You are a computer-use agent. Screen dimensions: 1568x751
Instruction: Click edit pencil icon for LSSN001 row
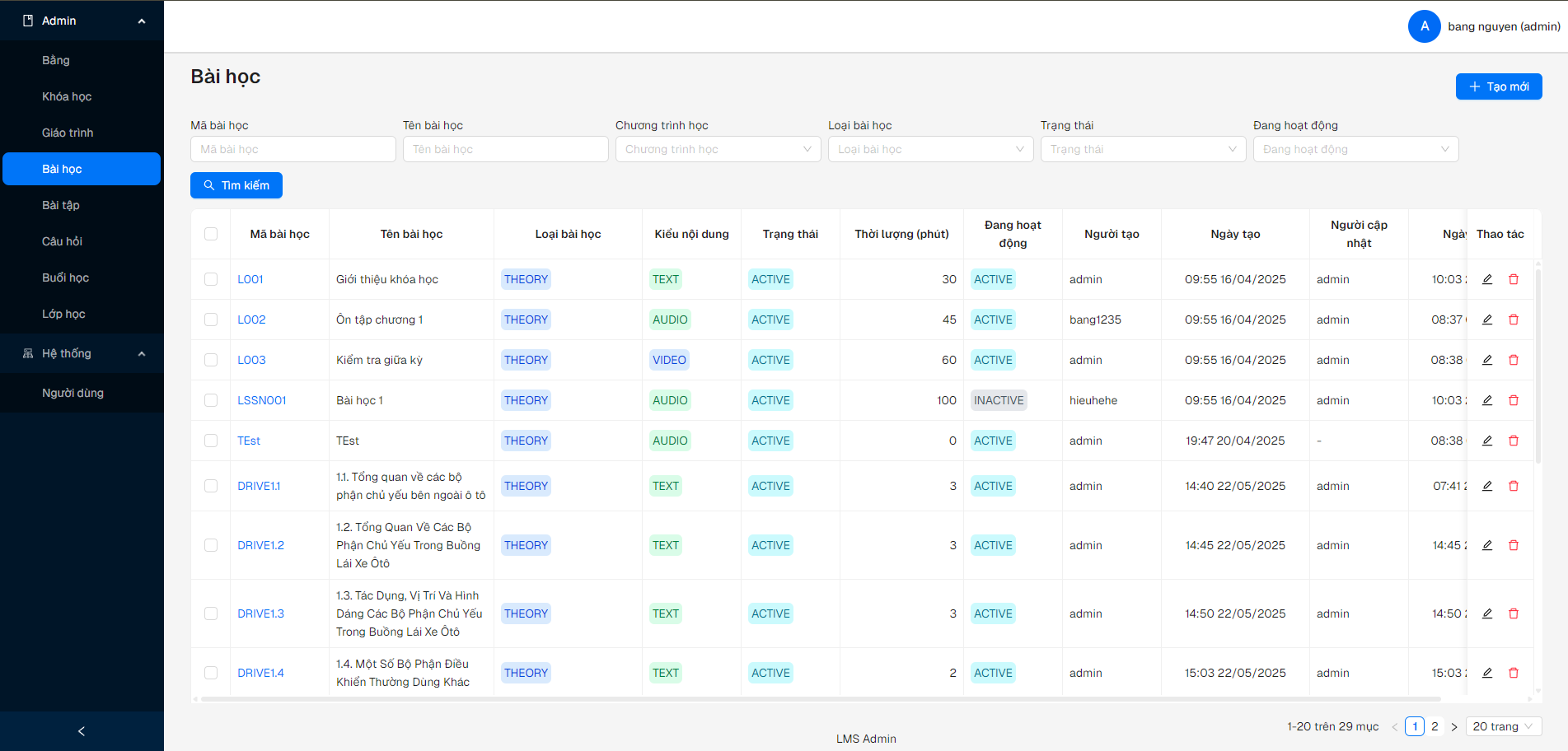1487,400
